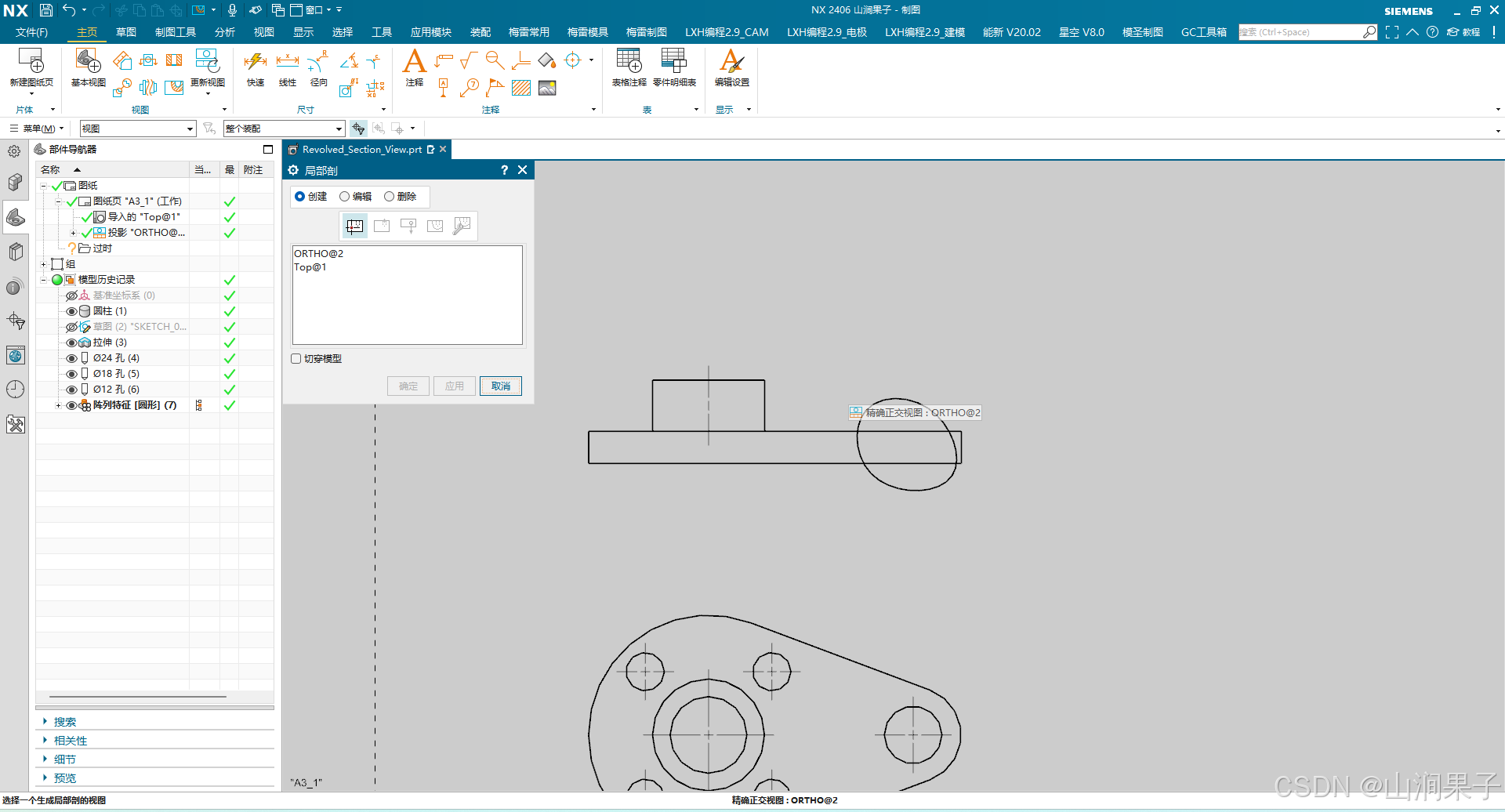Viewport: 1505px width, 812px height.
Task: Open the 文件(F) menu
Action: pos(31,32)
